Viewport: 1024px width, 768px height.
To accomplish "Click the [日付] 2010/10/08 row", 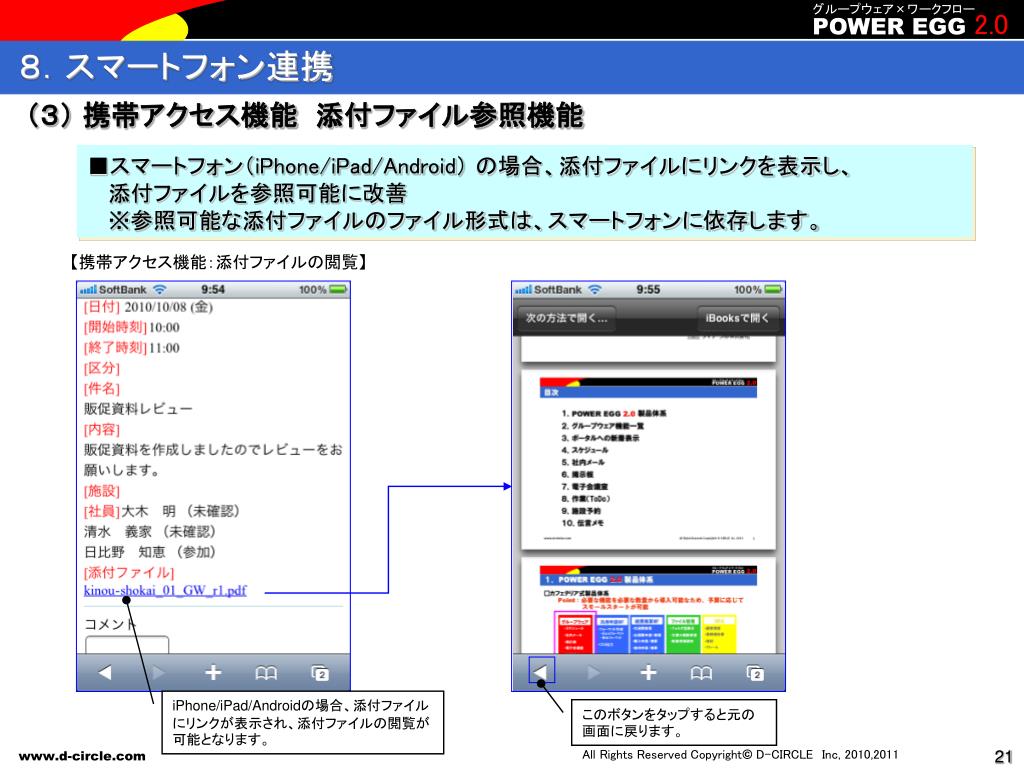I will [x=148, y=307].
